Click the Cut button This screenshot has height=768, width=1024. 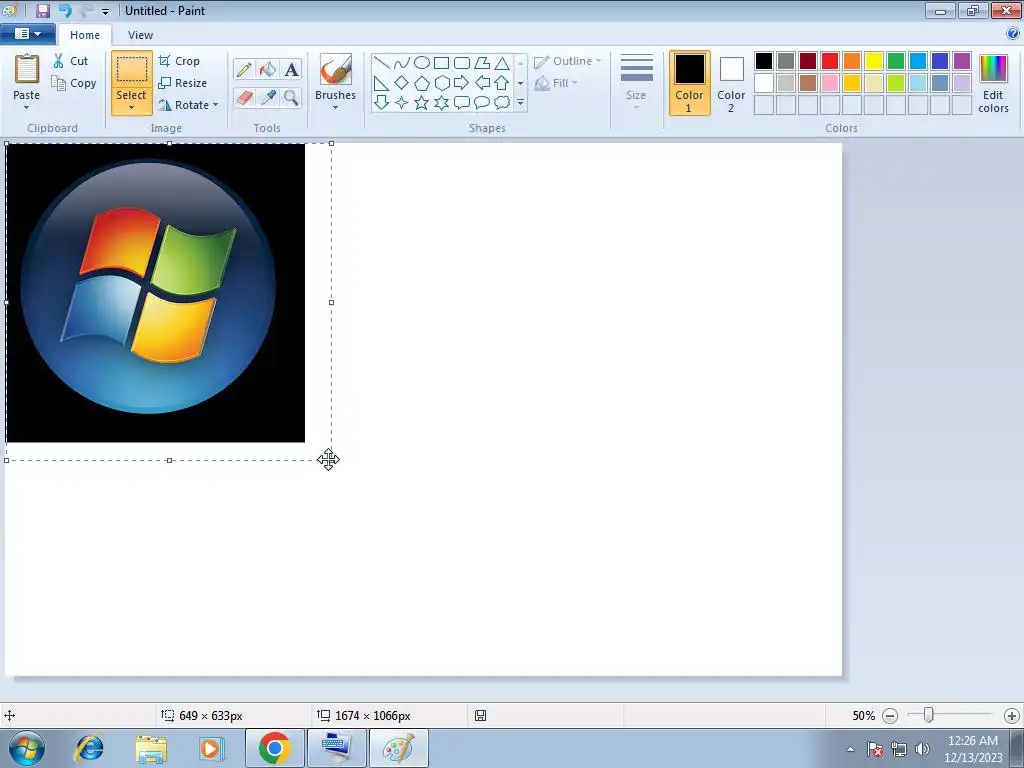(70, 61)
